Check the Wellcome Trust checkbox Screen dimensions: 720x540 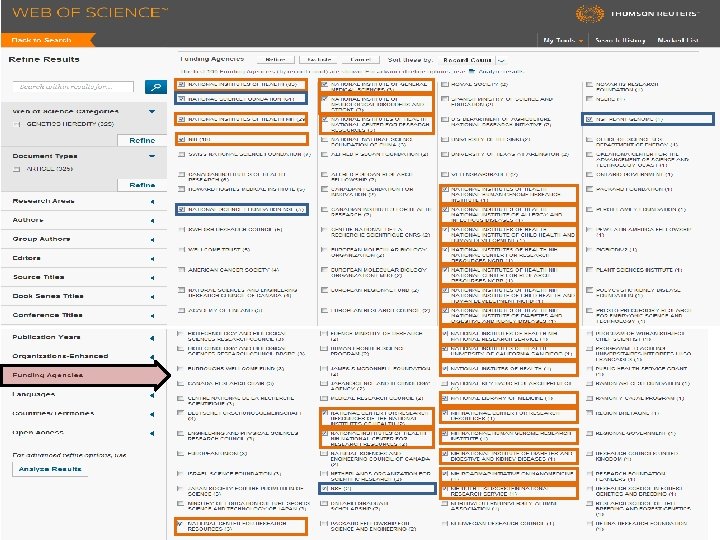click(x=181, y=250)
